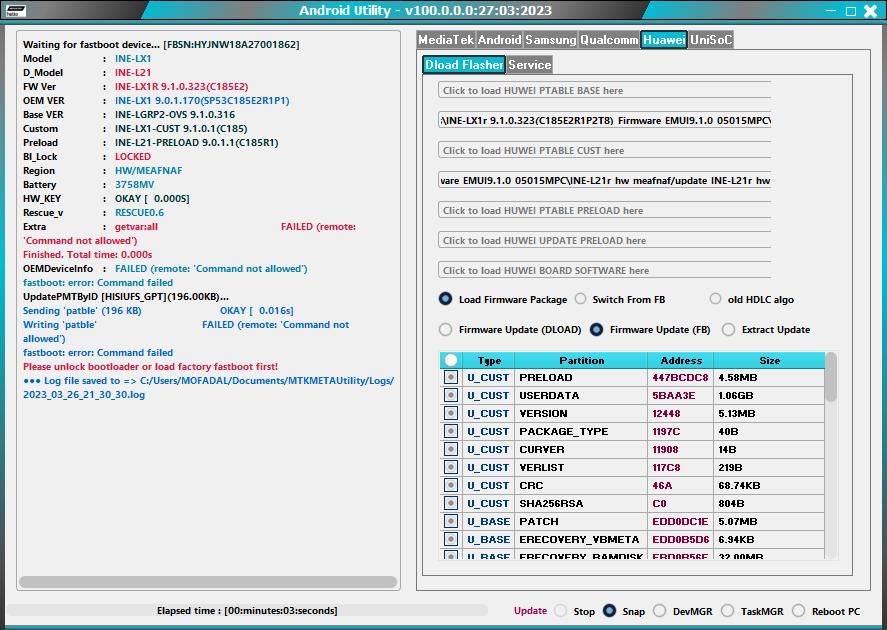The width and height of the screenshot is (887, 630).
Task: Click size 68.74KB in CRC row
Action: tap(769, 485)
